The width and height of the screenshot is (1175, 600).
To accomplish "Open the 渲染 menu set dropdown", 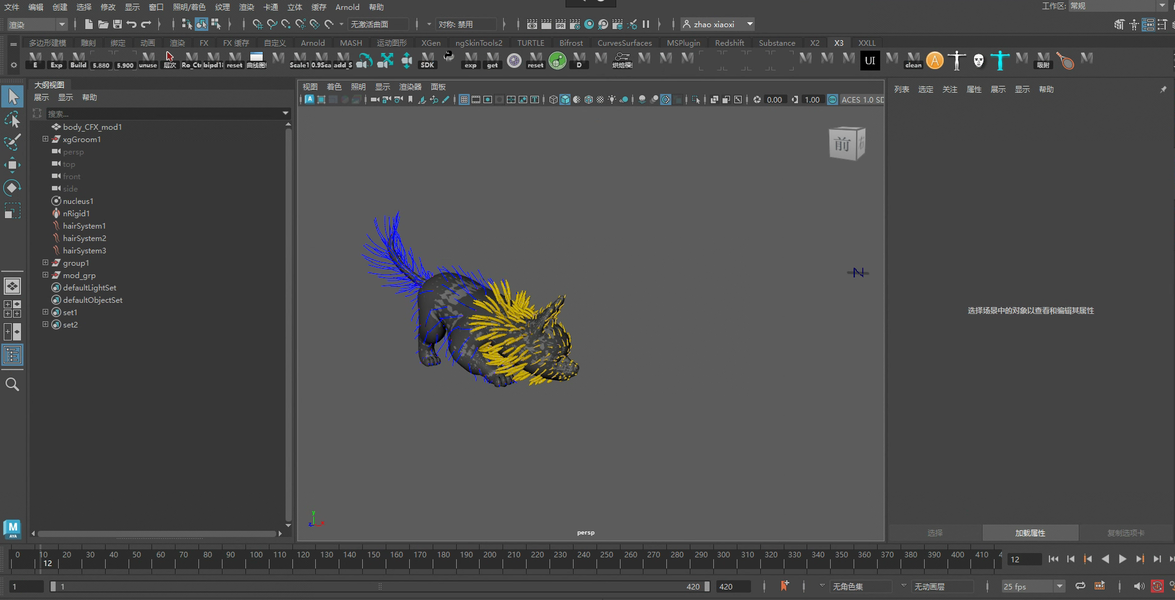I will click(x=37, y=25).
